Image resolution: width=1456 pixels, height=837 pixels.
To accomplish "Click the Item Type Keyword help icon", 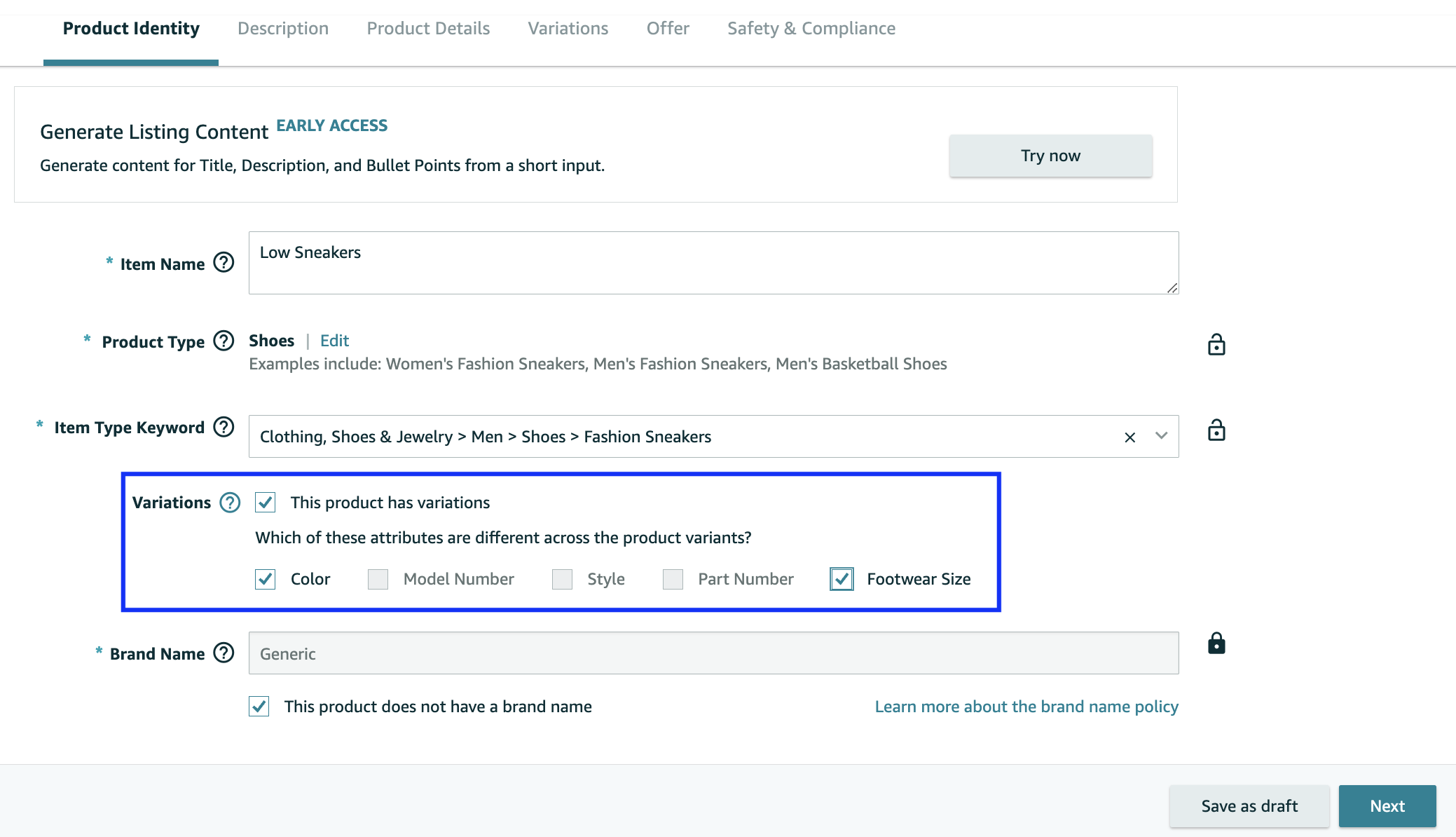I will 224,427.
